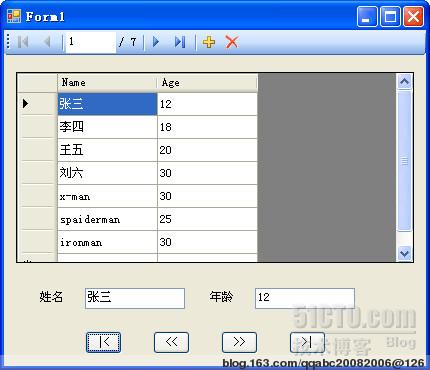The height and width of the screenshot is (370, 430).
Task: Select the spaiderman name cell
Action: 107,219
